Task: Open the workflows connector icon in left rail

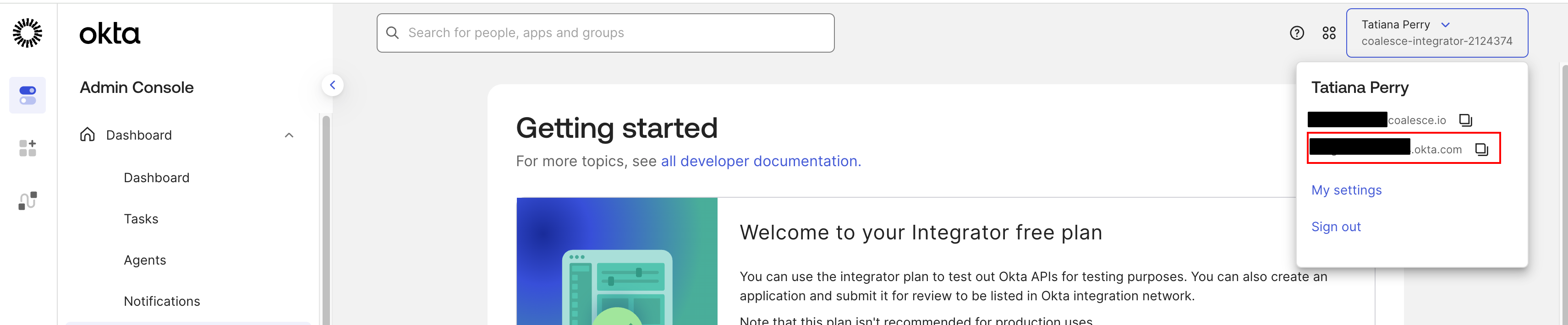Action: [27, 201]
